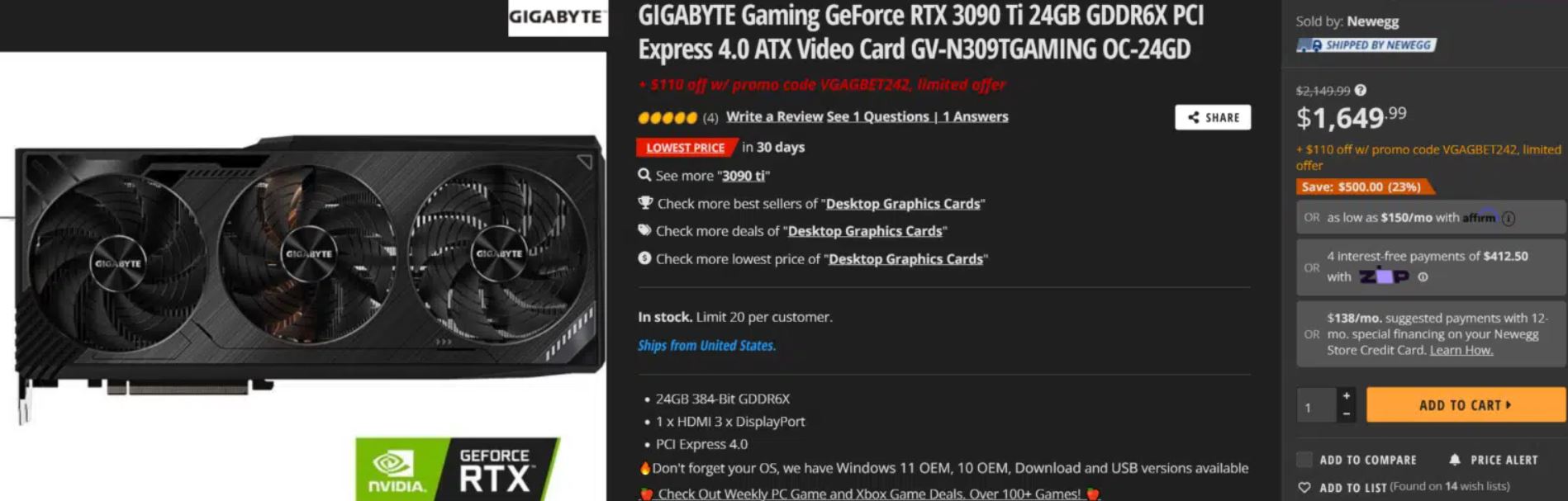Click the five-star rating icons

click(668, 117)
